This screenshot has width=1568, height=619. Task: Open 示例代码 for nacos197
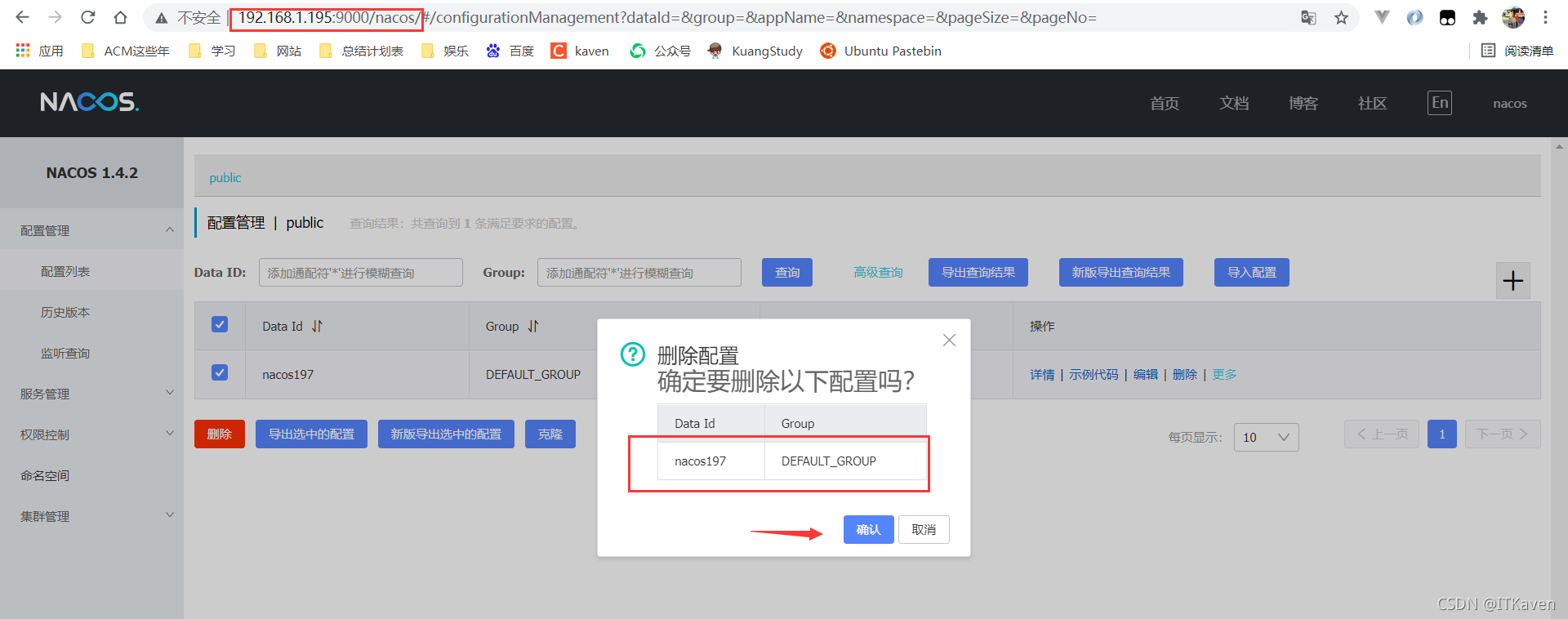click(1094, 374)
